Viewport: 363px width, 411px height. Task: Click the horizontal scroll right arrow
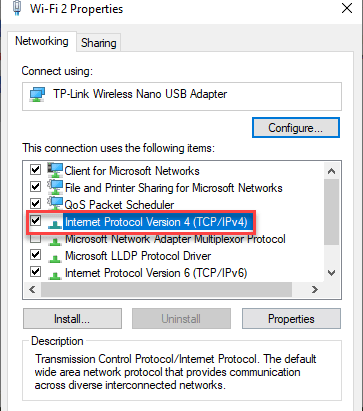pyautogui.click(x=315, y=290)
